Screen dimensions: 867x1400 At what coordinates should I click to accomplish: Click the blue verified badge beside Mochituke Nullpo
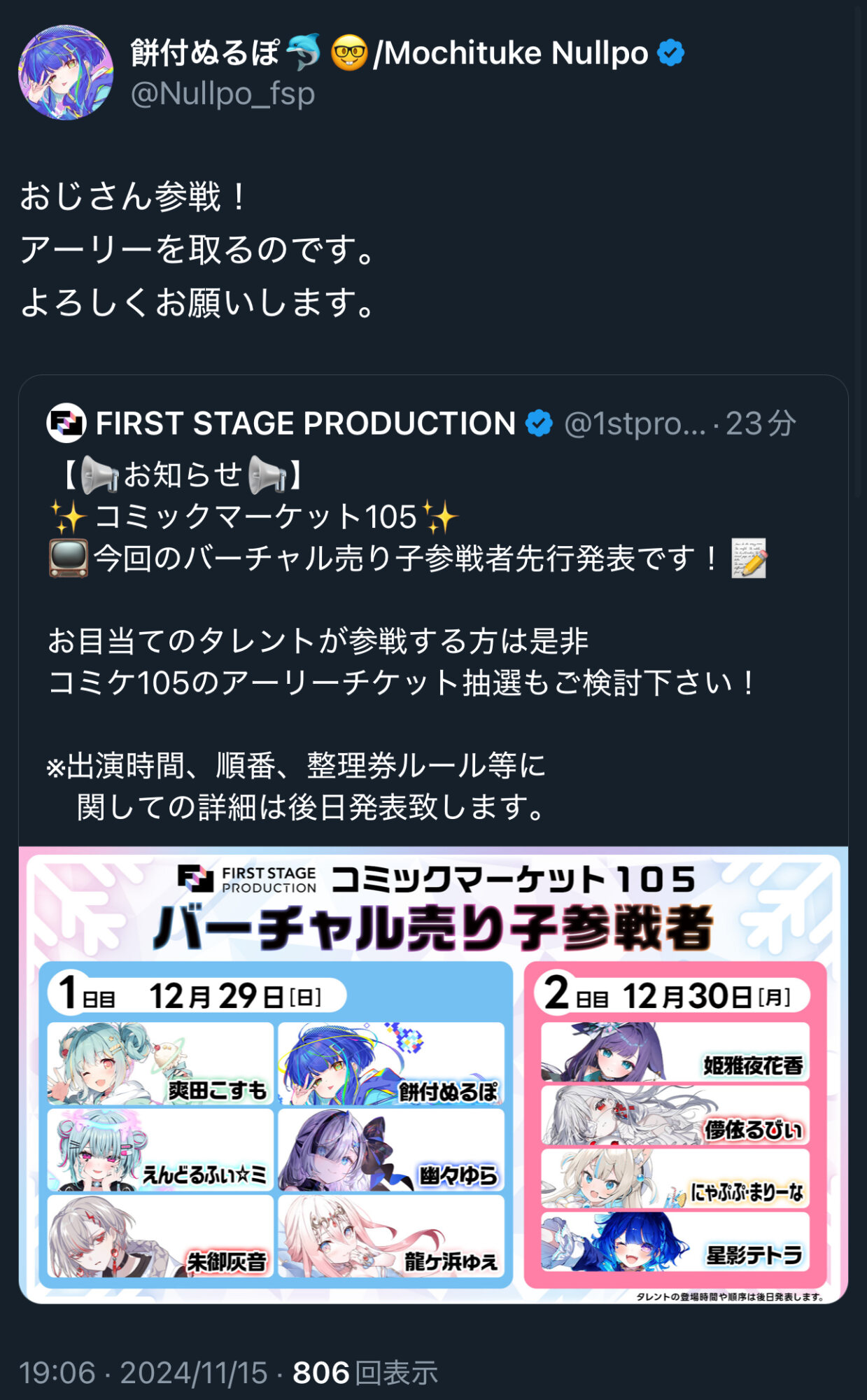coord(670,53)
